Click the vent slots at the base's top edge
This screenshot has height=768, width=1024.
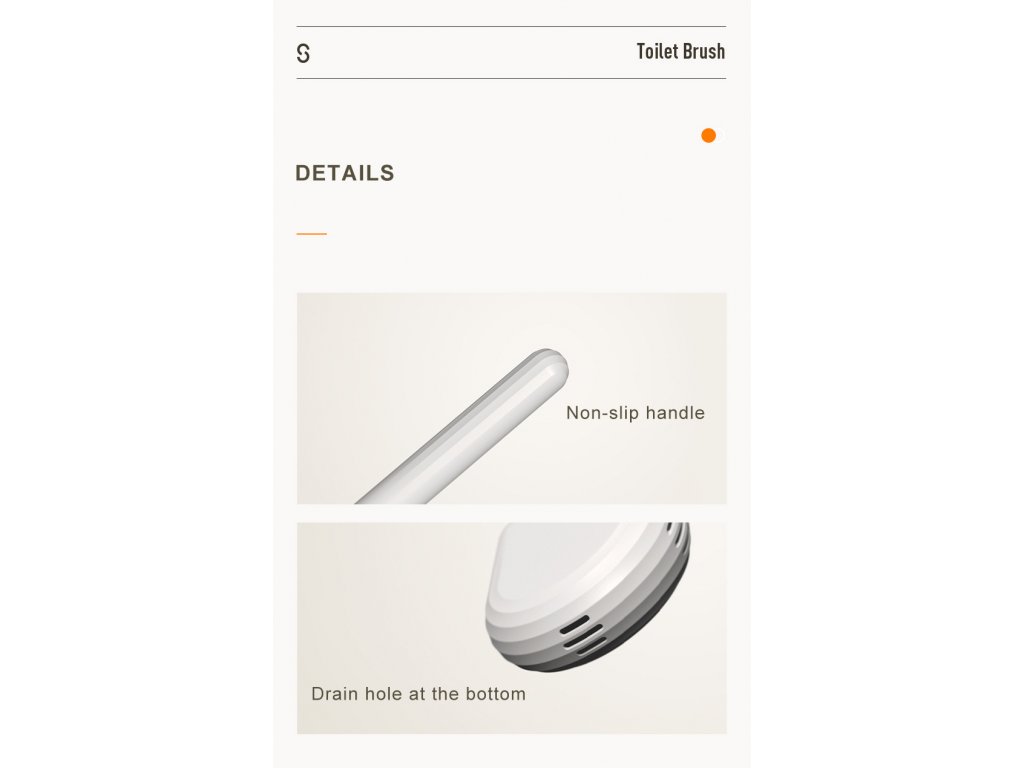[678, 534]
